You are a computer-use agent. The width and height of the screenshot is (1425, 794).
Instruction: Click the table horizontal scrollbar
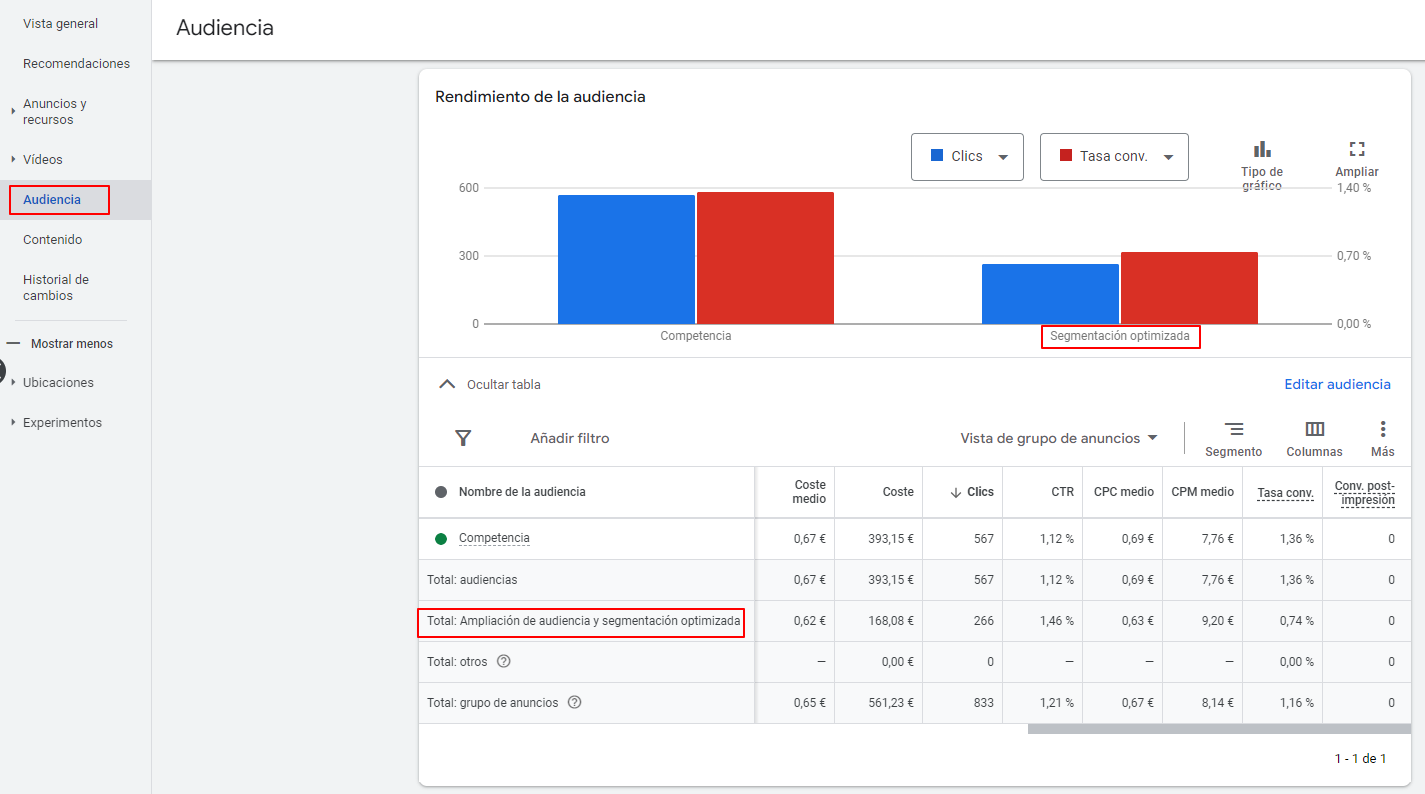(x=1219, y=728)
